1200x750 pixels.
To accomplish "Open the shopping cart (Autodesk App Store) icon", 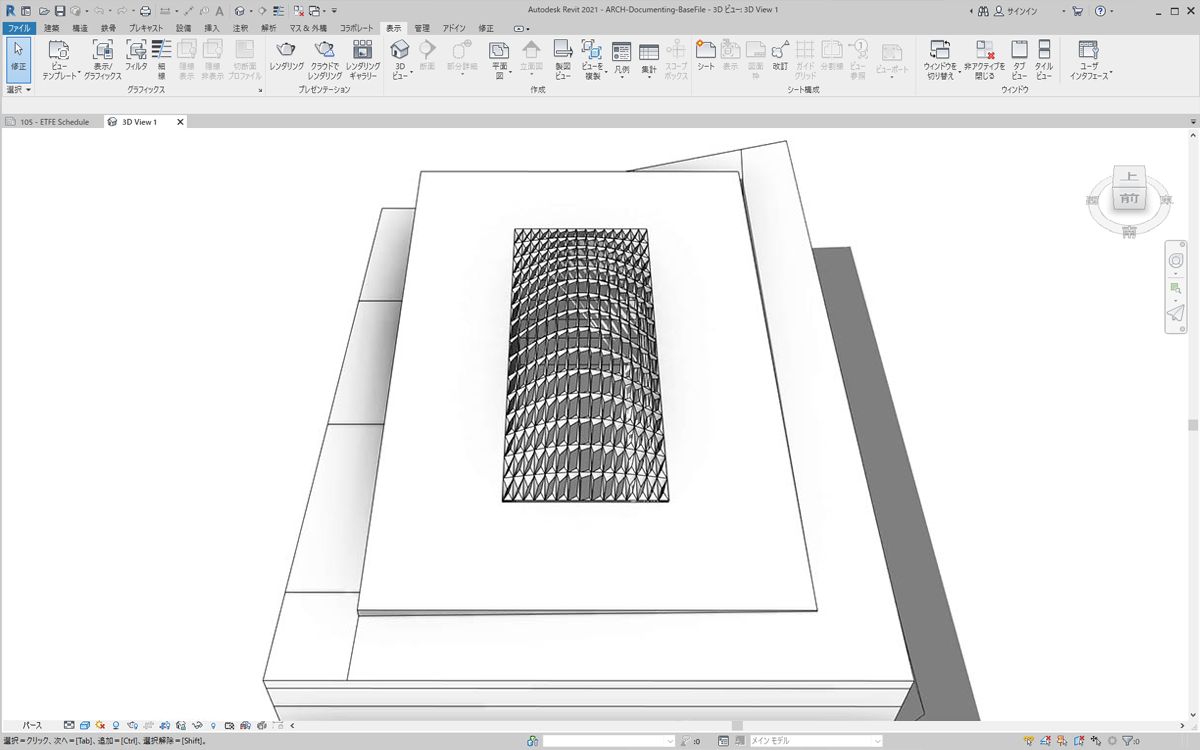I will pos(1077,10).
